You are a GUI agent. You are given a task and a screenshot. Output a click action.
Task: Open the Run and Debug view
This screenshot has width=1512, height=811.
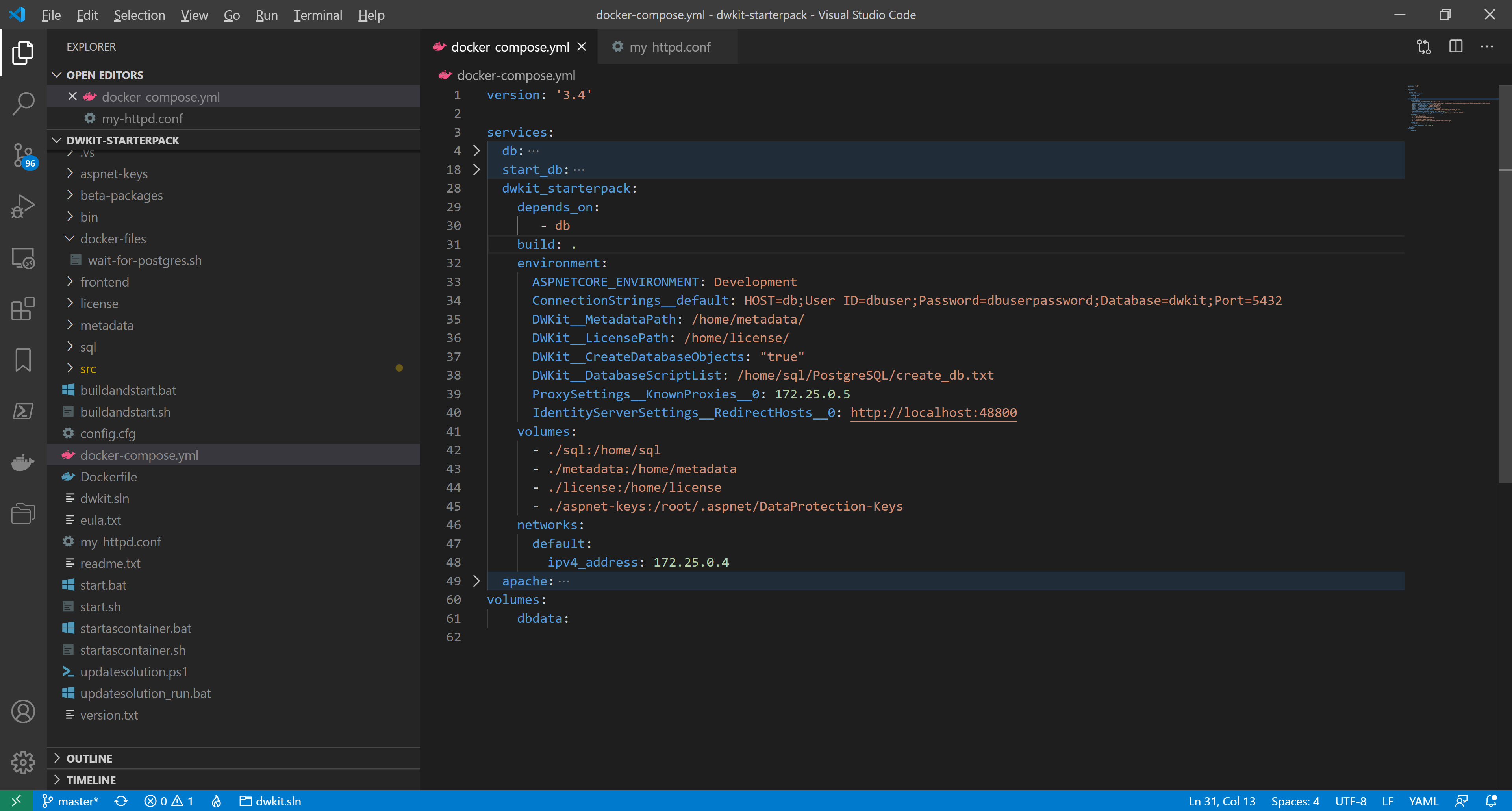click(x=23, y=207)
